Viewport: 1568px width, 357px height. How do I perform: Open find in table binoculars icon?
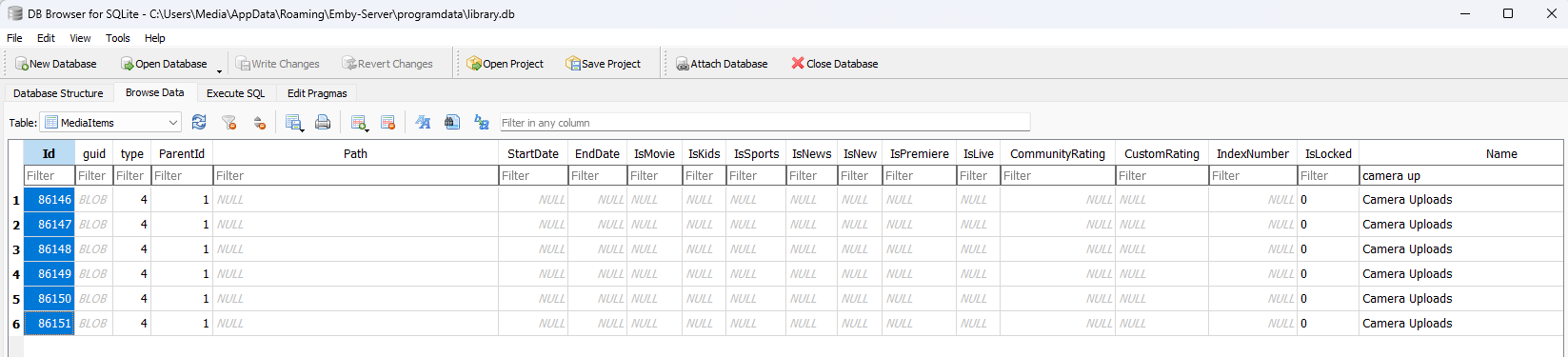(452, 122)
